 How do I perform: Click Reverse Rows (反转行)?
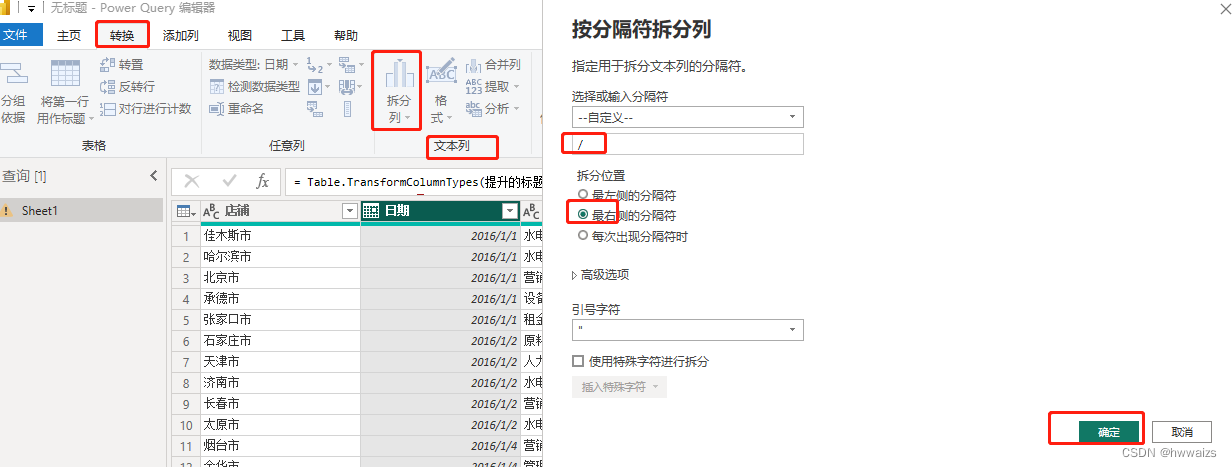(x=128, y=86)
